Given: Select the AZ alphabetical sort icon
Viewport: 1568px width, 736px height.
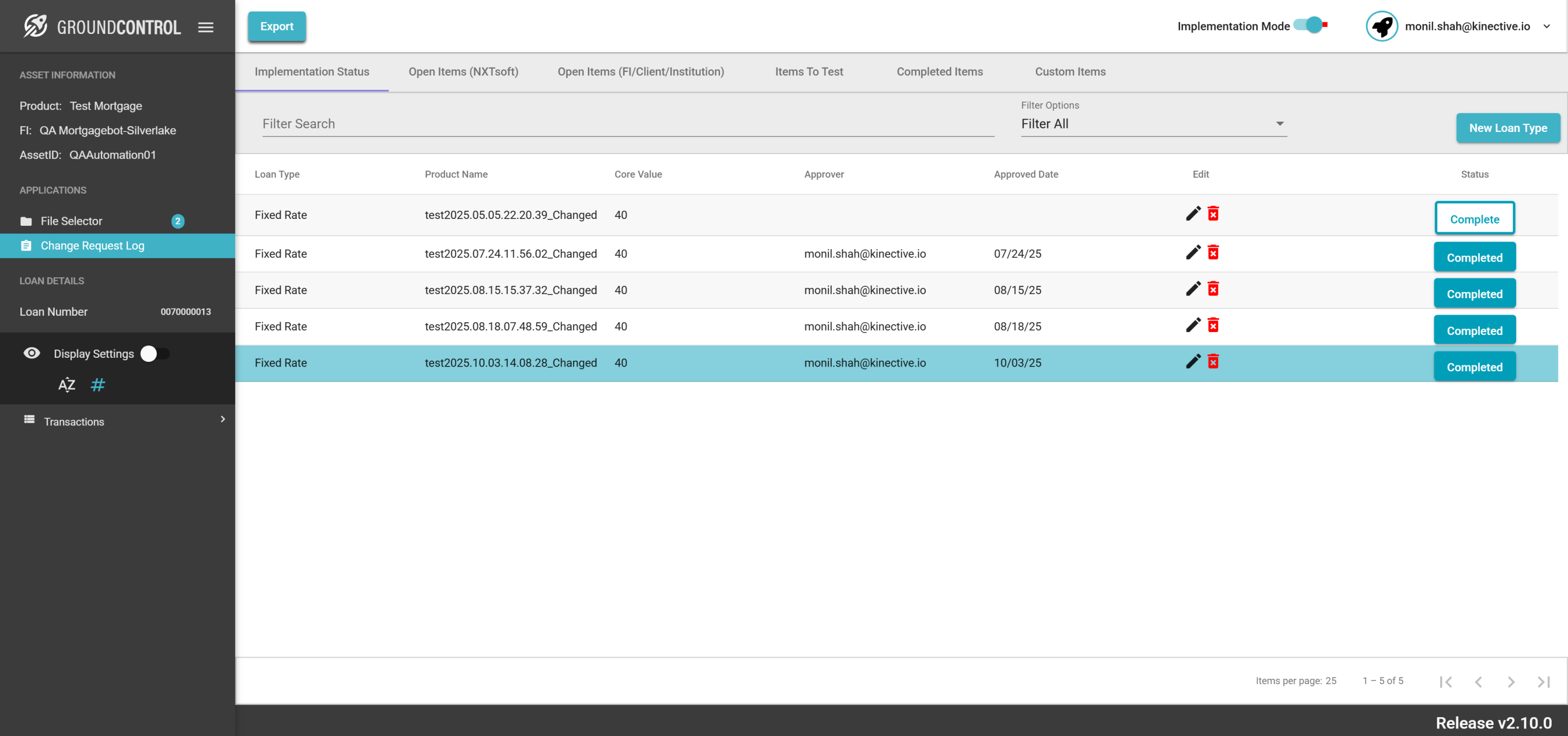Looking at the screenshot, I should pos(66,385).
